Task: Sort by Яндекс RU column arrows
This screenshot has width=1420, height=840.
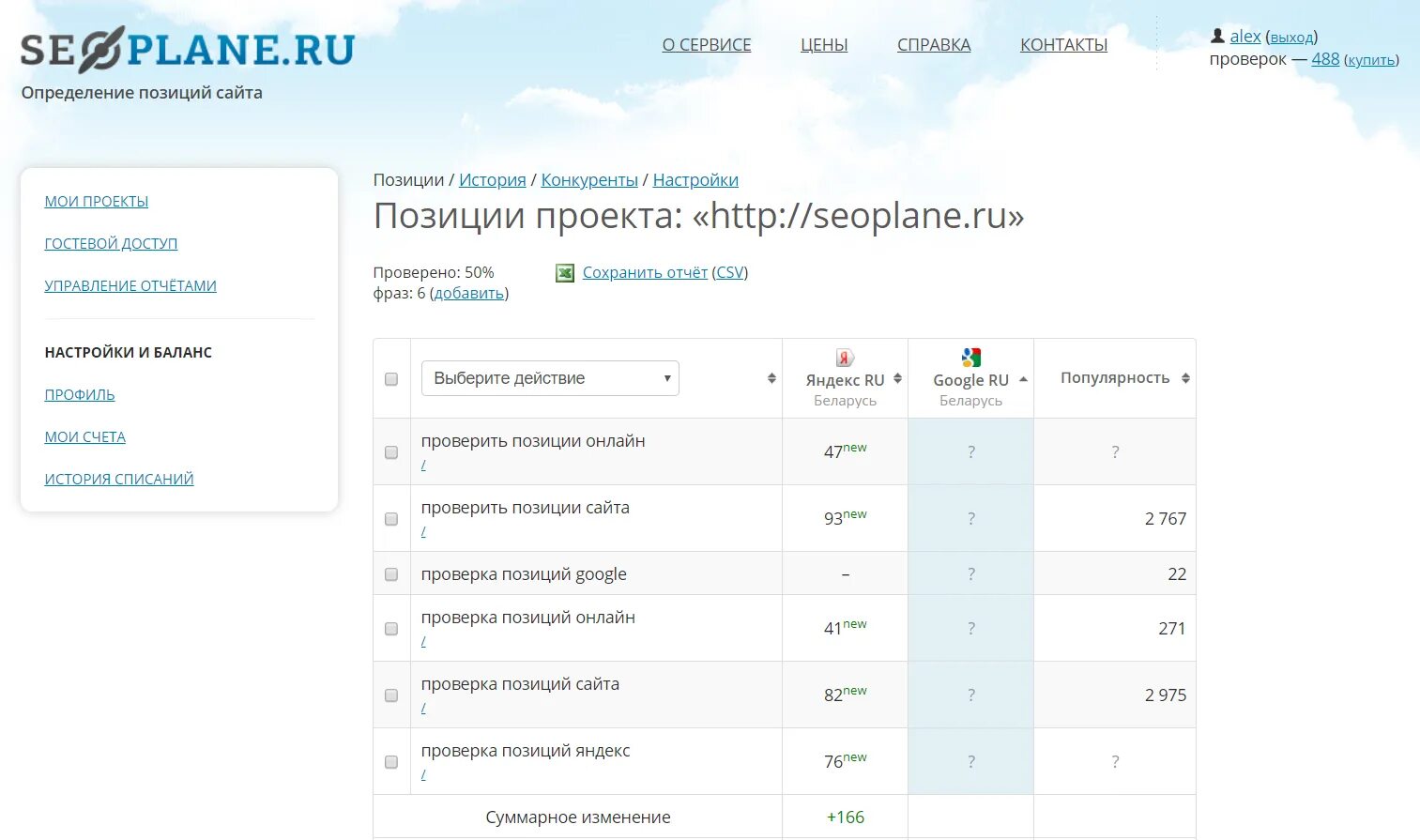Action: 897,378
